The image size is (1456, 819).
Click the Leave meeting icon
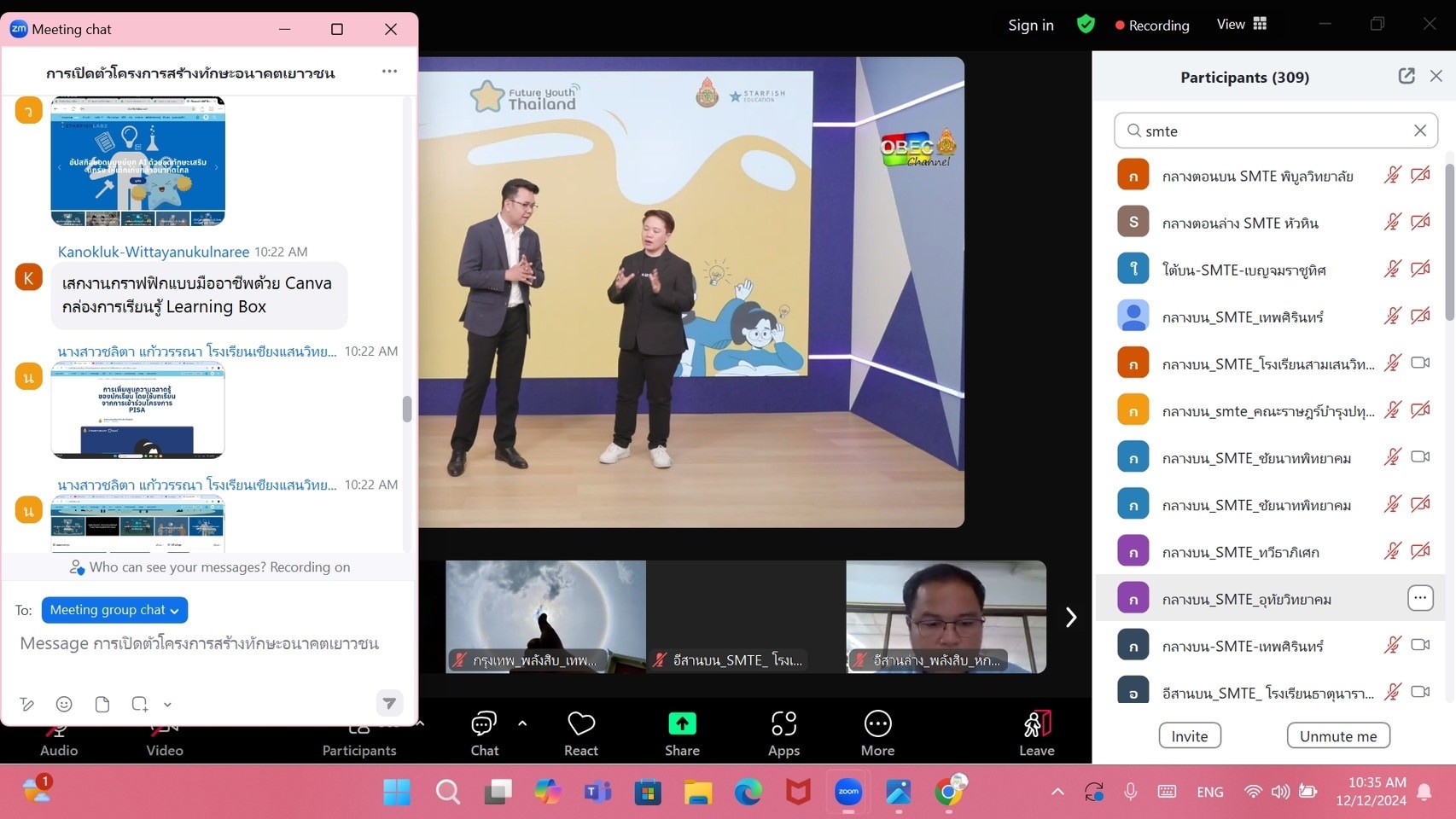1037,725
